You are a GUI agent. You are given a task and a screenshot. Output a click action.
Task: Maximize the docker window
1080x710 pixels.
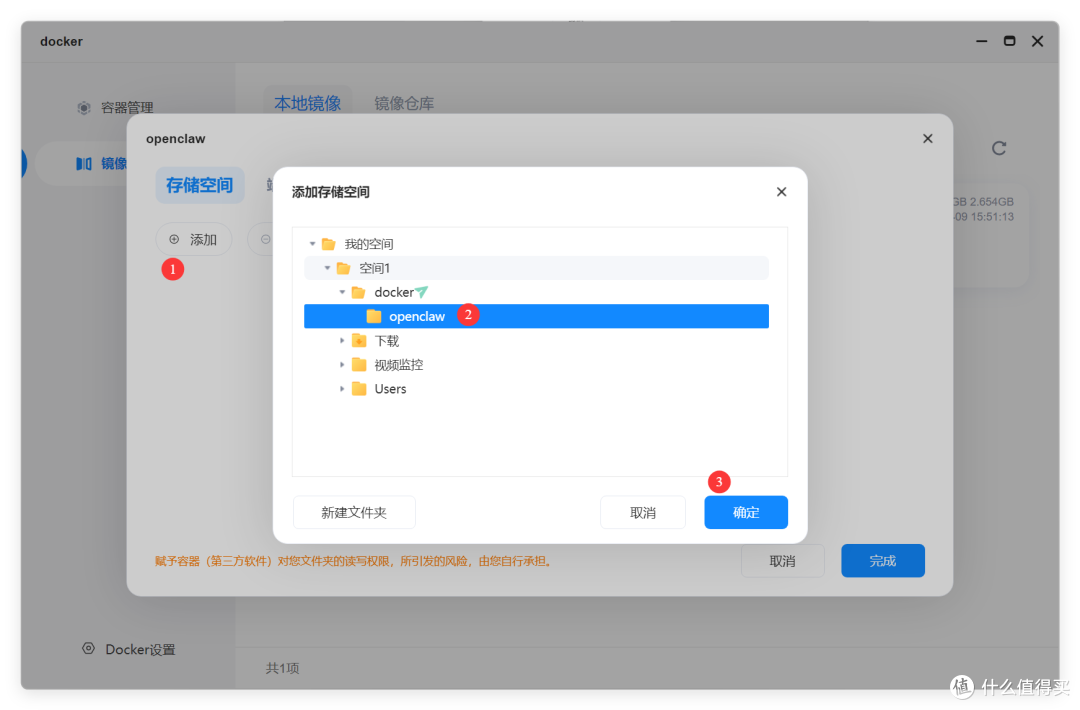click(x=1009, y=41)
